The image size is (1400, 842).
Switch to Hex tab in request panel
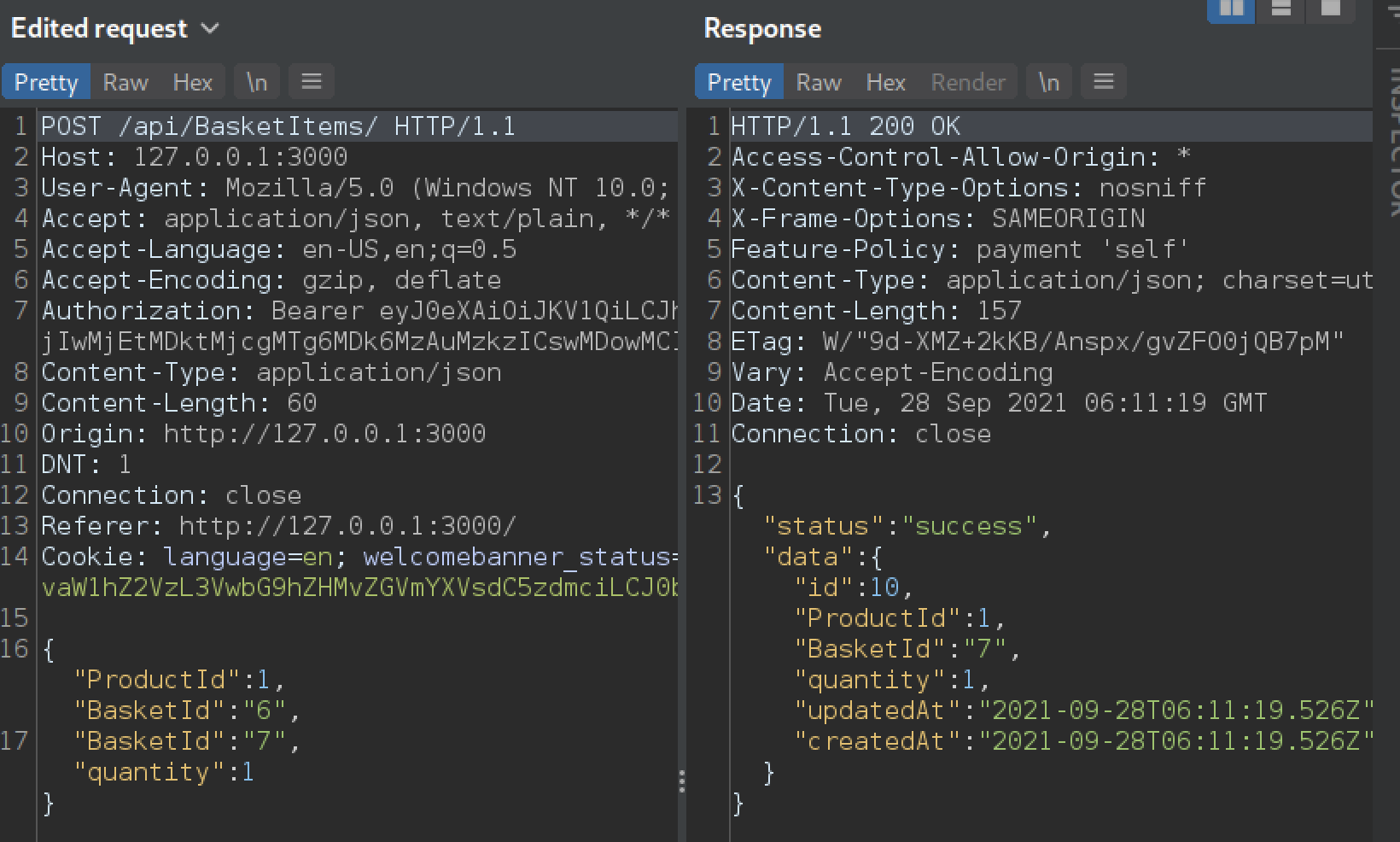coord(192,82)
